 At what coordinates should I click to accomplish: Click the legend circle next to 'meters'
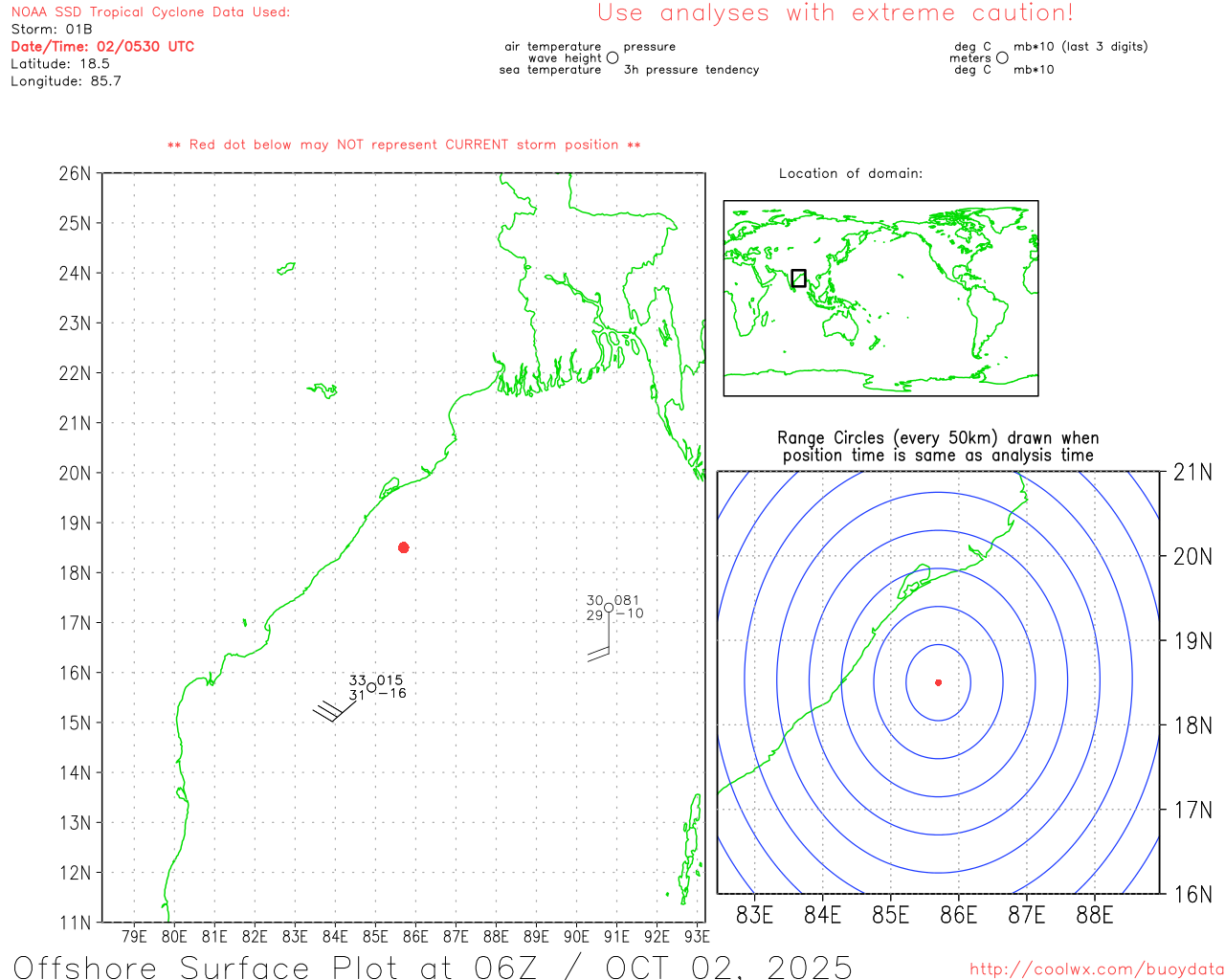1002,57
